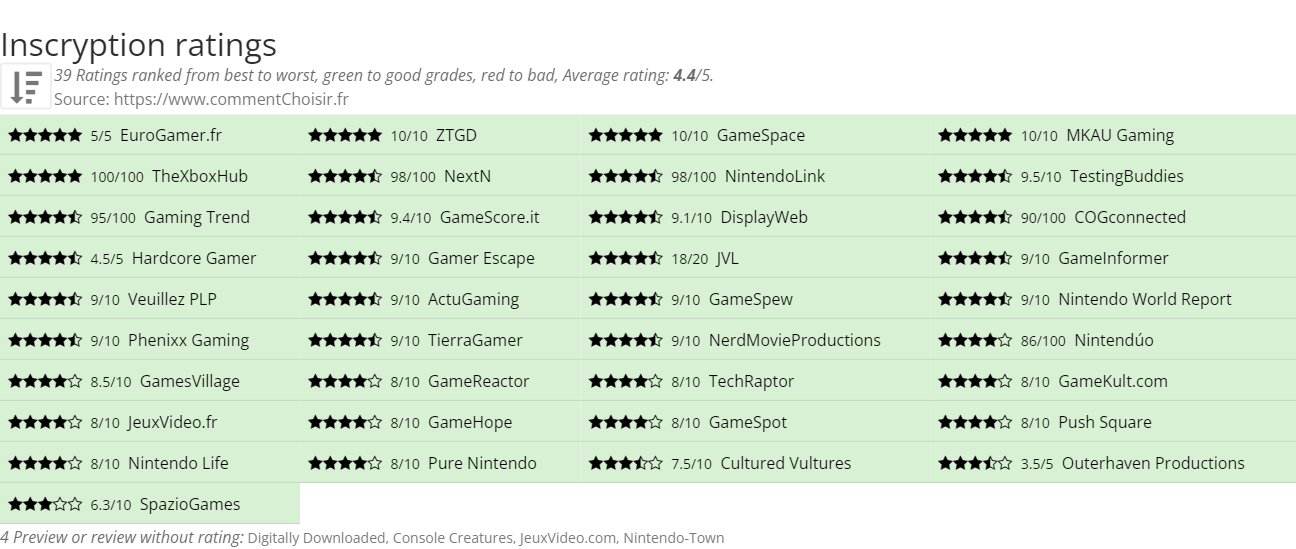Click the TheXboxHub star rating icon
Image resolution: width=1296 pixels, height=549 pixels.
click(x=45, y=176)
